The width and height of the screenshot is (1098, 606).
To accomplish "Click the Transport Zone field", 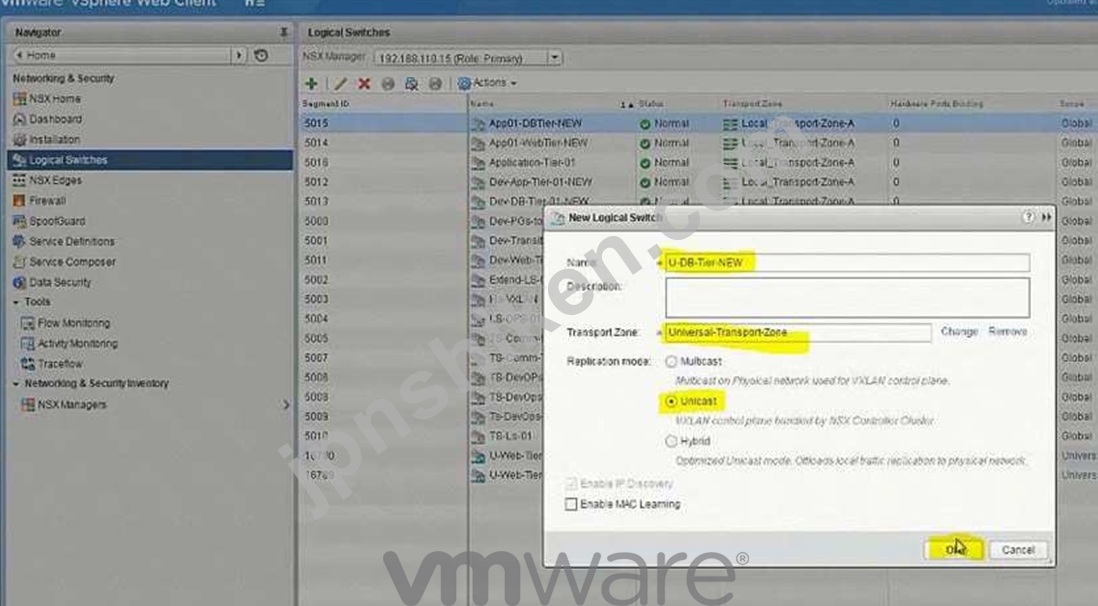I will (798, 332).
